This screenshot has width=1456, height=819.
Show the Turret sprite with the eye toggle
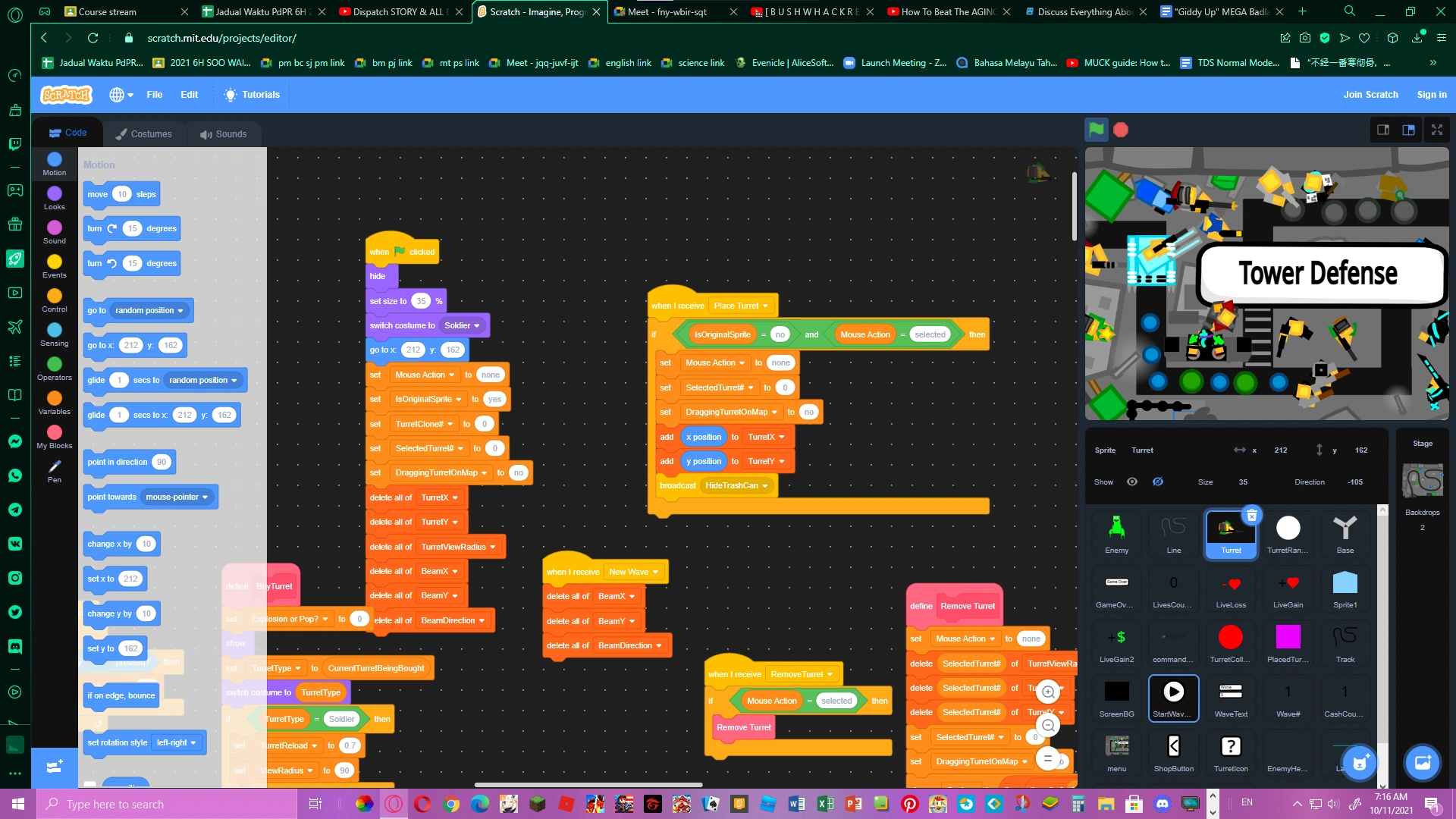pyautogui.click(x=1132, y=482)
